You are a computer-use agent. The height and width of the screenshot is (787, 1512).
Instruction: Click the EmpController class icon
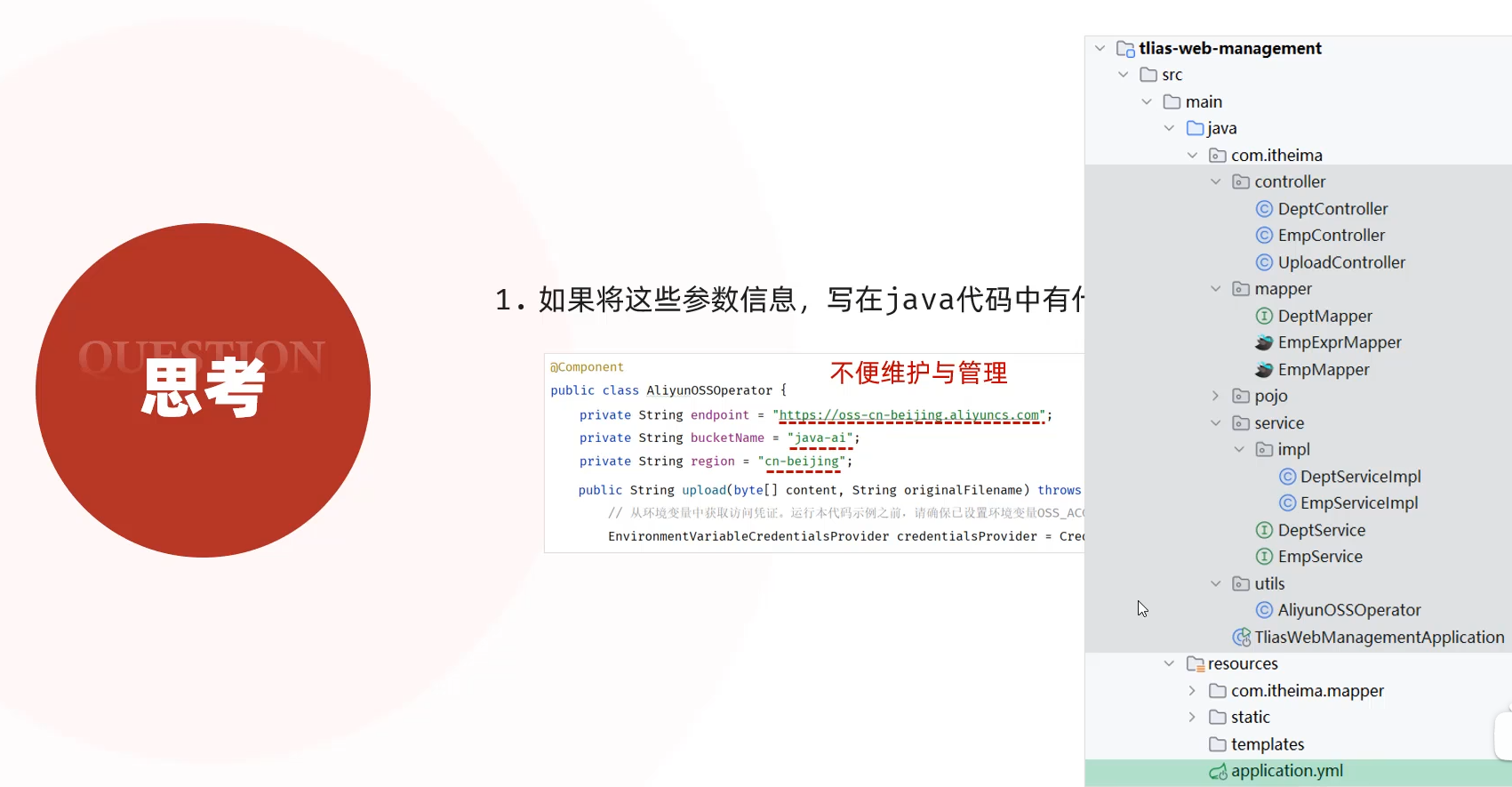tap(1264, 236)
